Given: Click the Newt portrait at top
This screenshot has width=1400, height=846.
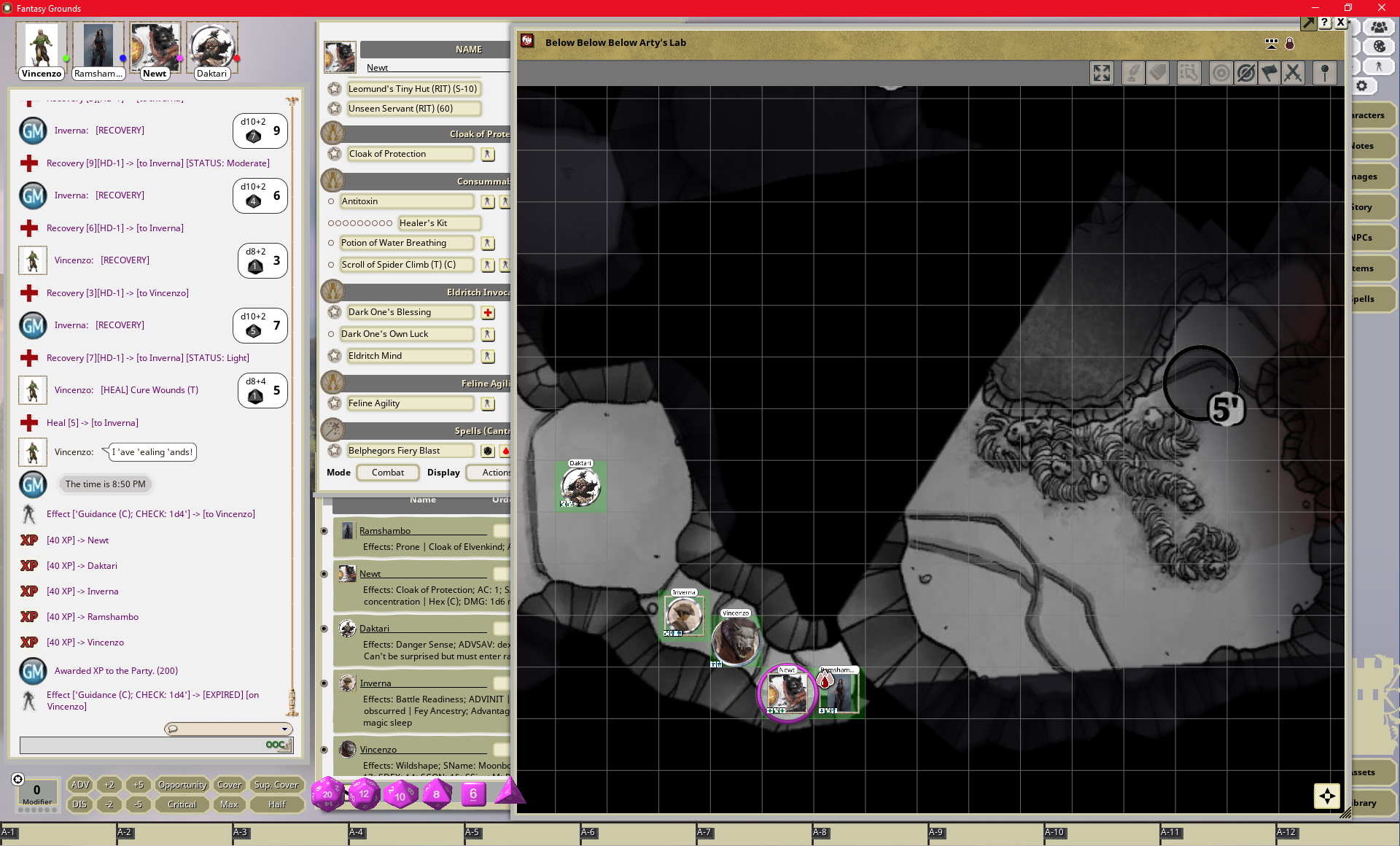Looking at the screenshot, I should pyautogui.click(x=155, y=45).
